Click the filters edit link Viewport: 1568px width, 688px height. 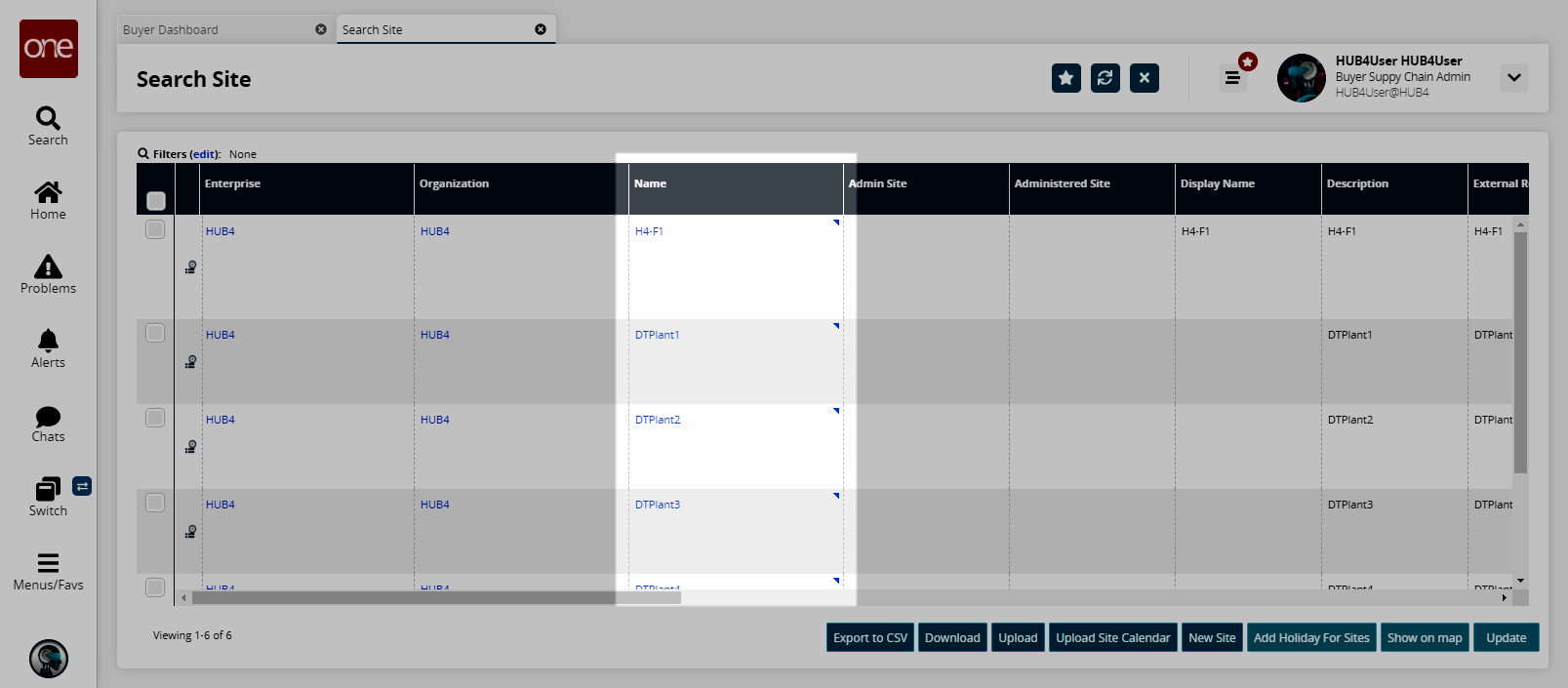(x=204, y=154)
